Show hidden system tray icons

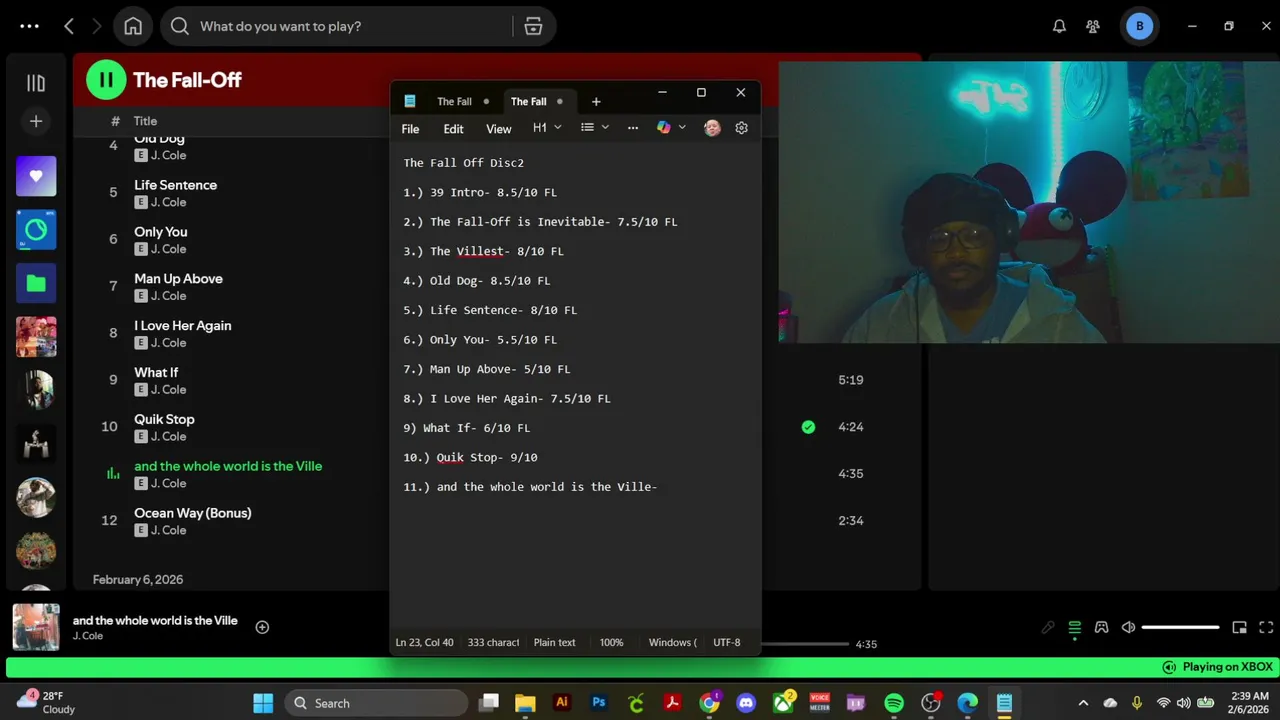point(1083,703)
